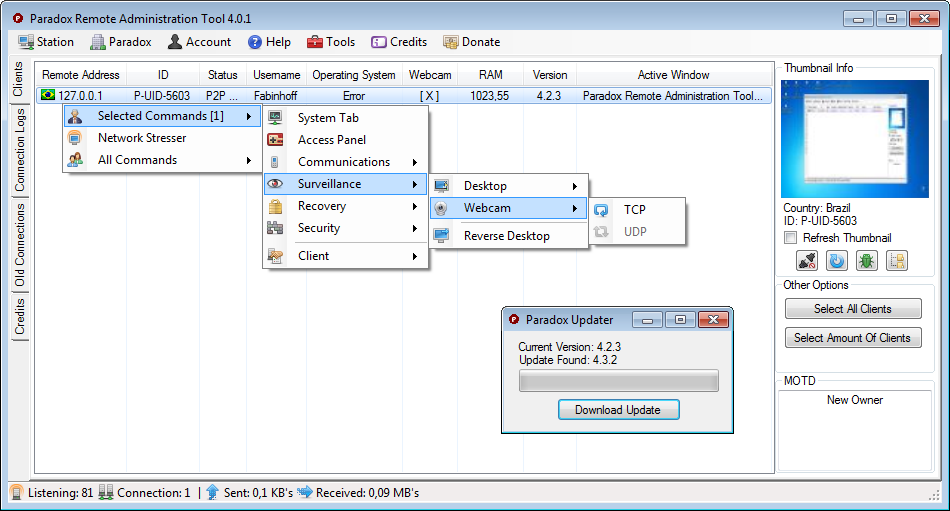
Task: Open the Credits vertical side tab
Action: pyautogui.click(x=19, y=316)
